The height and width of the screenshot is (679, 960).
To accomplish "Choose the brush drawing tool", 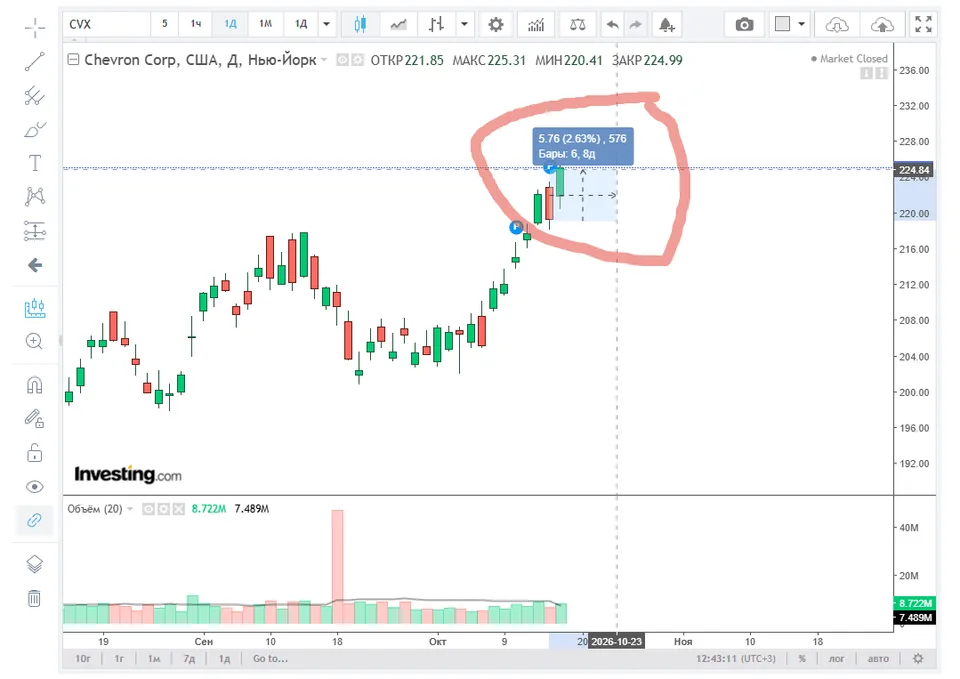I will click(35, 130).
